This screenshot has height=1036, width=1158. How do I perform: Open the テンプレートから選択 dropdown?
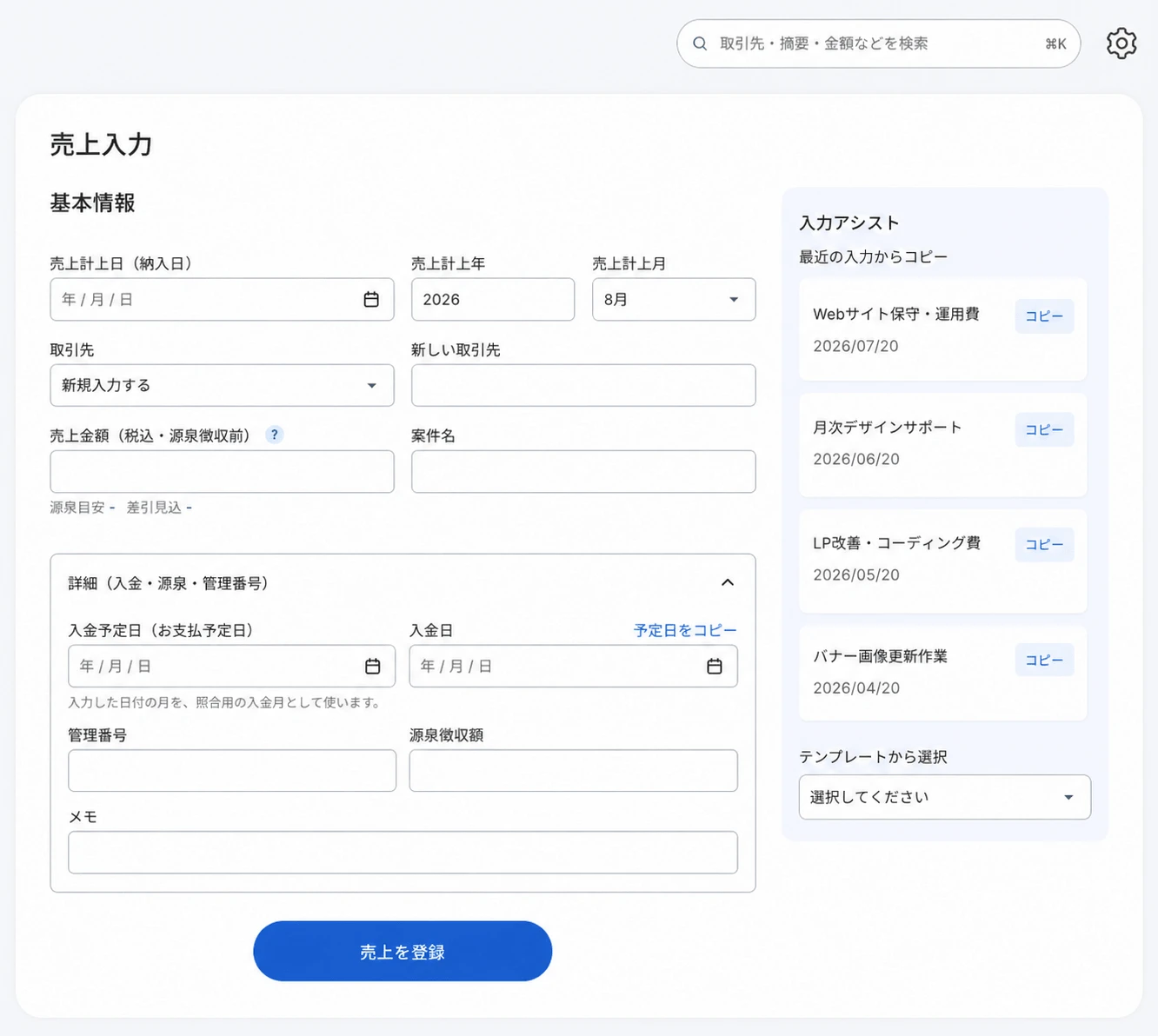(945, 797)
